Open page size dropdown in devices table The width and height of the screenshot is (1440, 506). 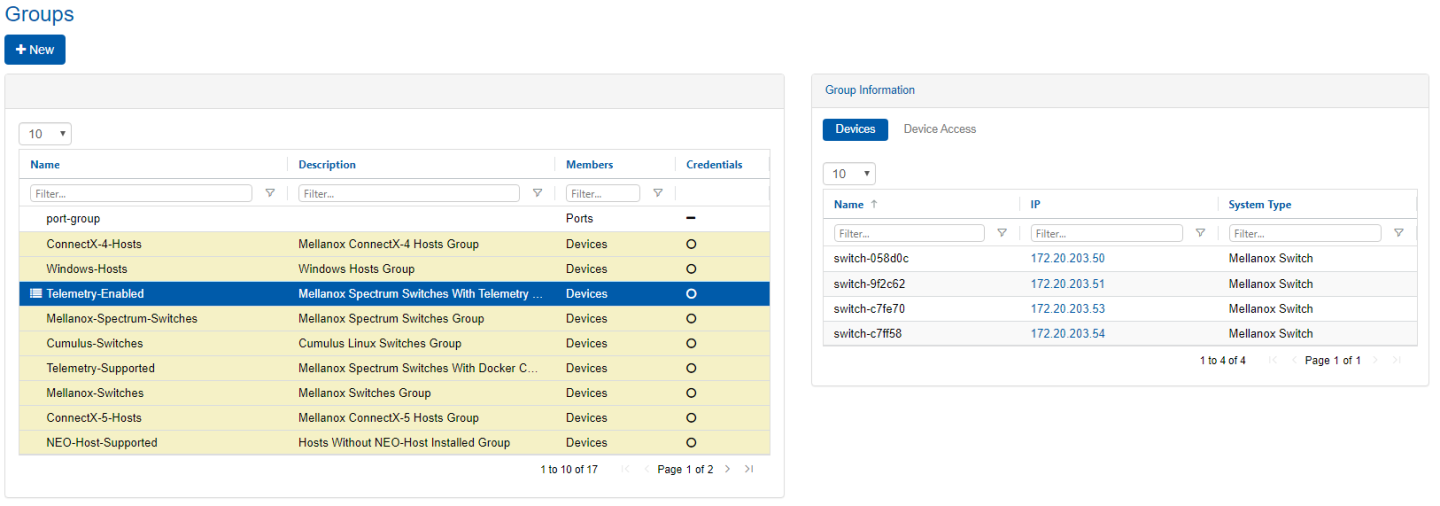point(849,174)
